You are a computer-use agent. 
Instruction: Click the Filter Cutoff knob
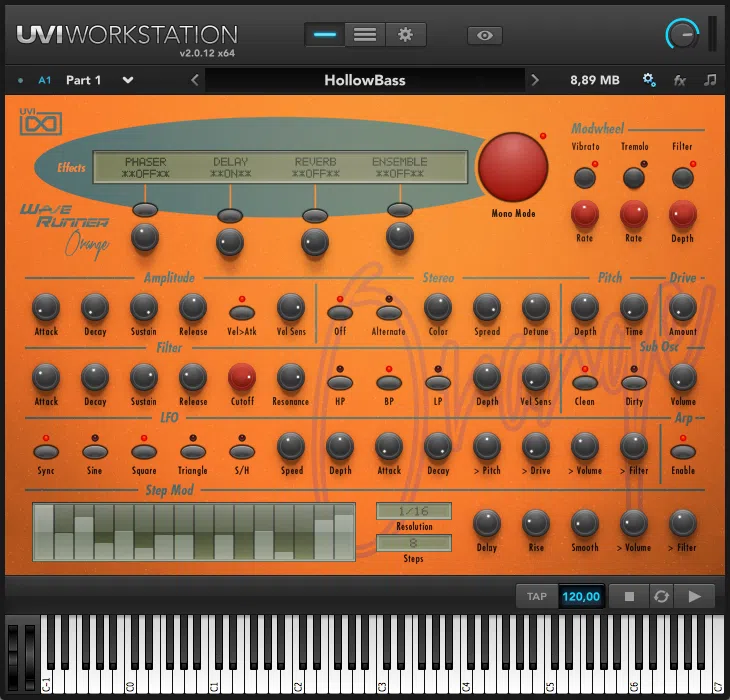tap(242, 377)
